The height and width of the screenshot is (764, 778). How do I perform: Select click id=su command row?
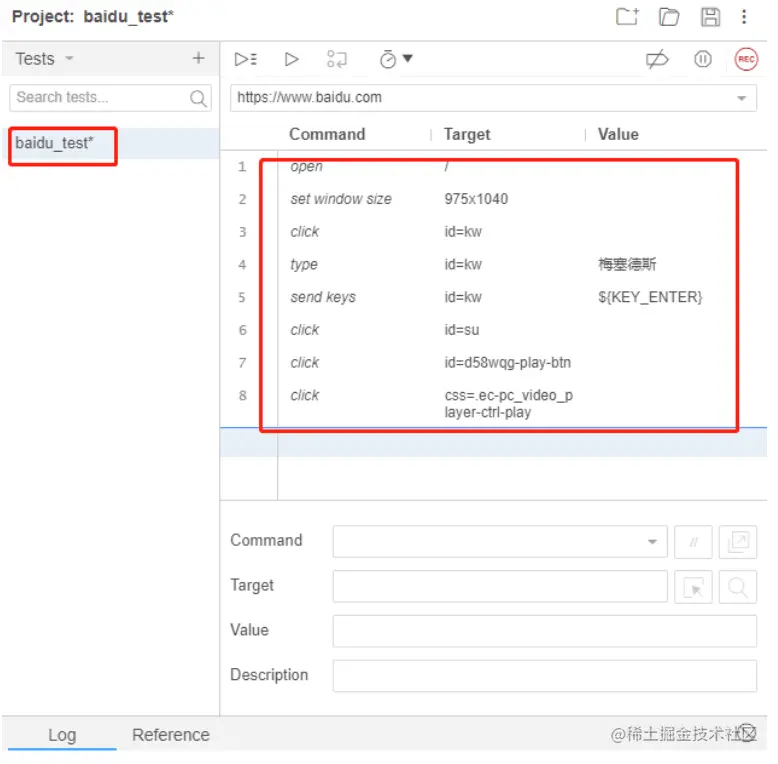[493, 330]
